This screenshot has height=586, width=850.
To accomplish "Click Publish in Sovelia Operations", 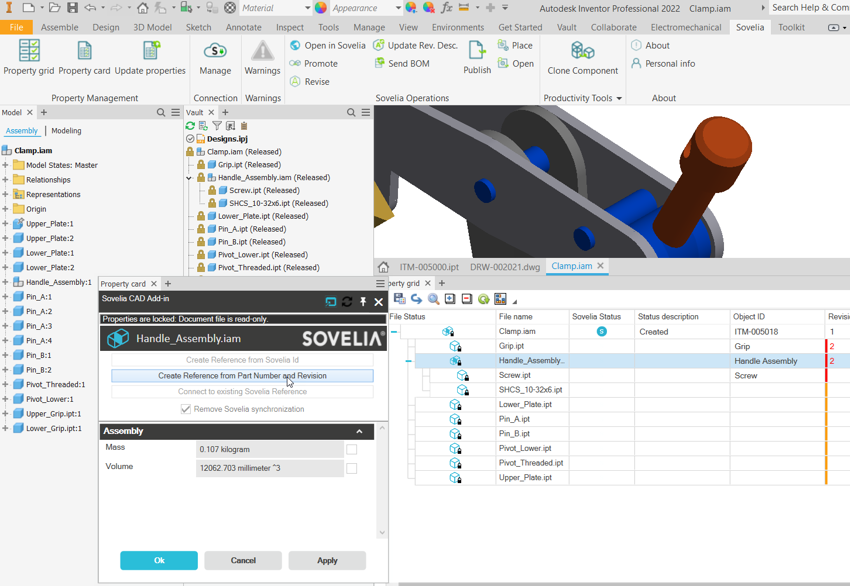I will [x=477, y=57].
